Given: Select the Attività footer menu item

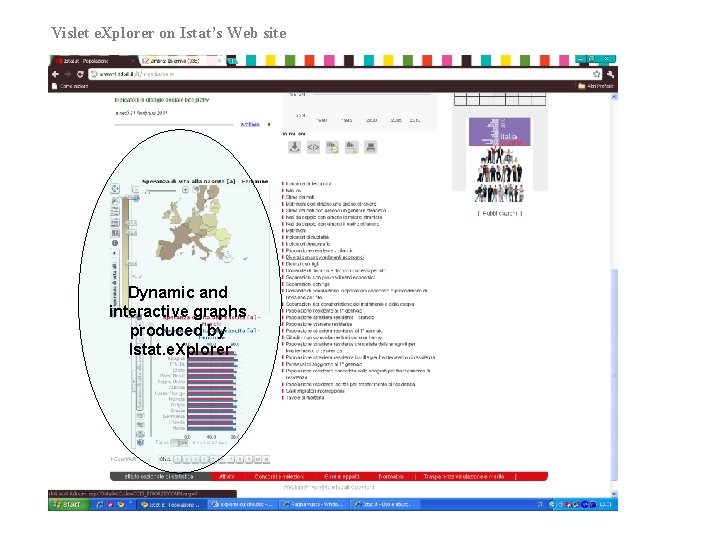Looking at the screenshot, I should point(227,477).
